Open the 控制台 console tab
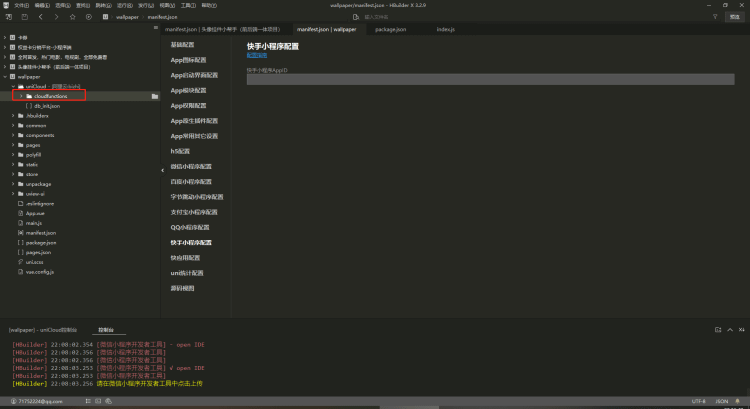The height and width of the screenshot is (409, 750). pos(106,330)
